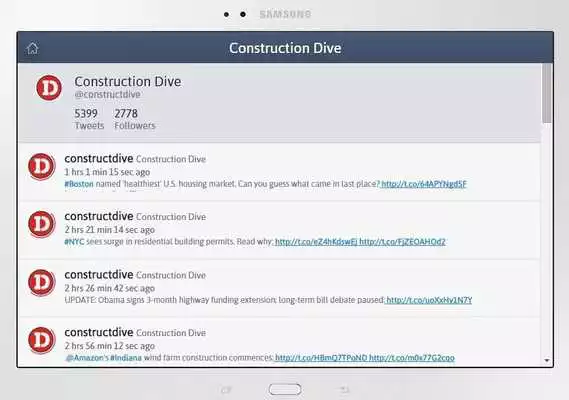
Task: Open the @Amazon's mention
Action: pos(87,358)
